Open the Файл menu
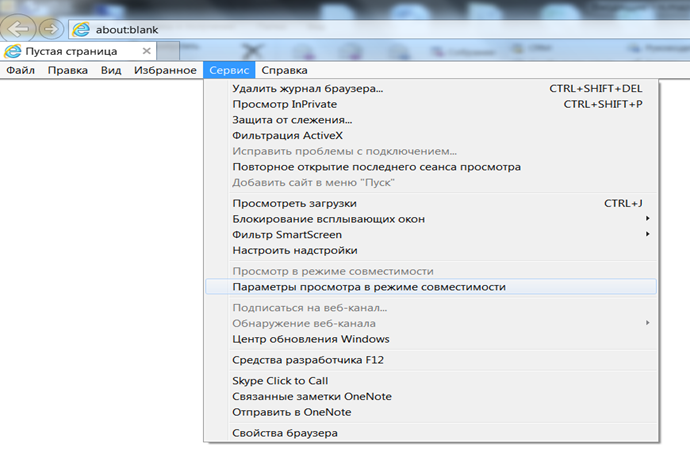Image resolution: width=691 pixels, height=459 pixels. pyautogui.click(x=21, y=71)
